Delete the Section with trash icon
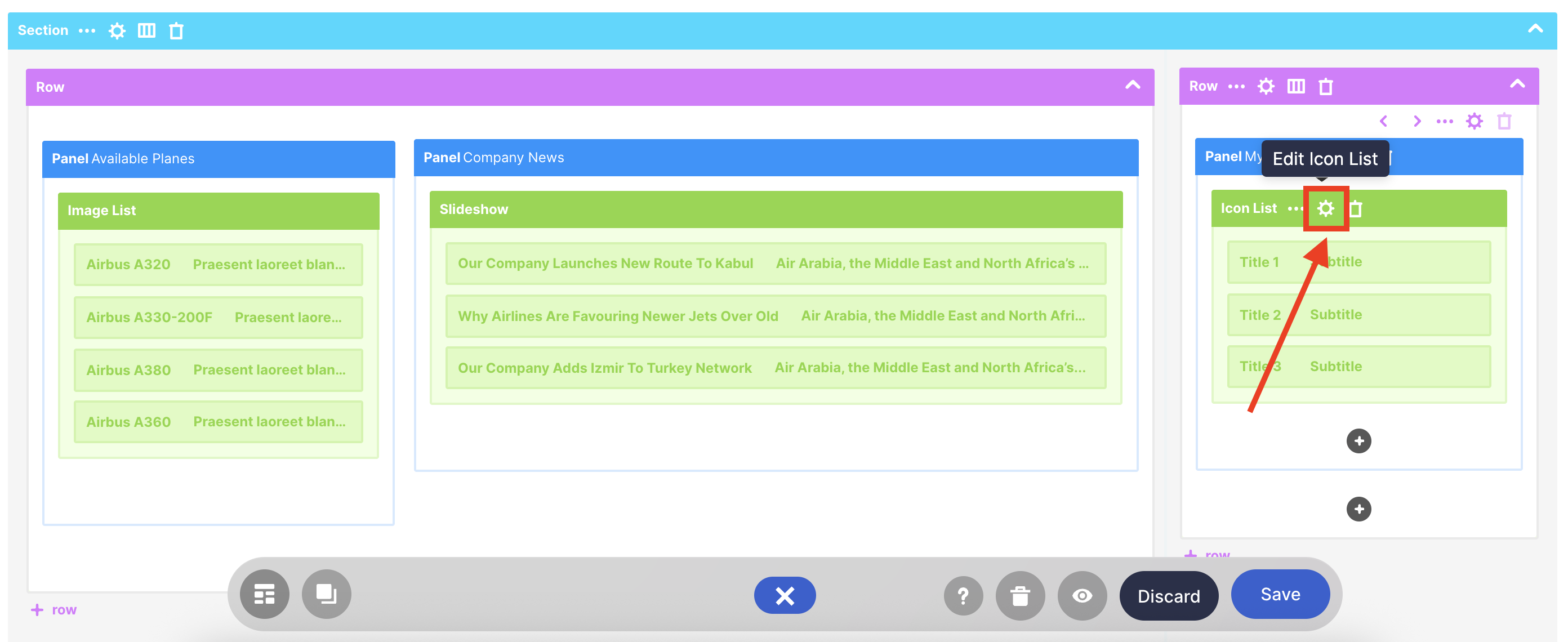Image resolution: width=1568 pixels, height=642 pixels. 176,30
